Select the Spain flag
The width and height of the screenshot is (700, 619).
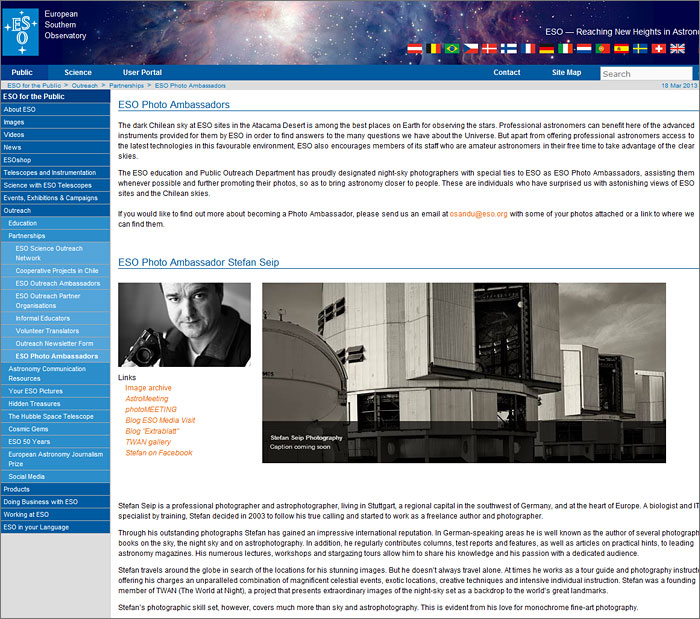coord(621,49)
